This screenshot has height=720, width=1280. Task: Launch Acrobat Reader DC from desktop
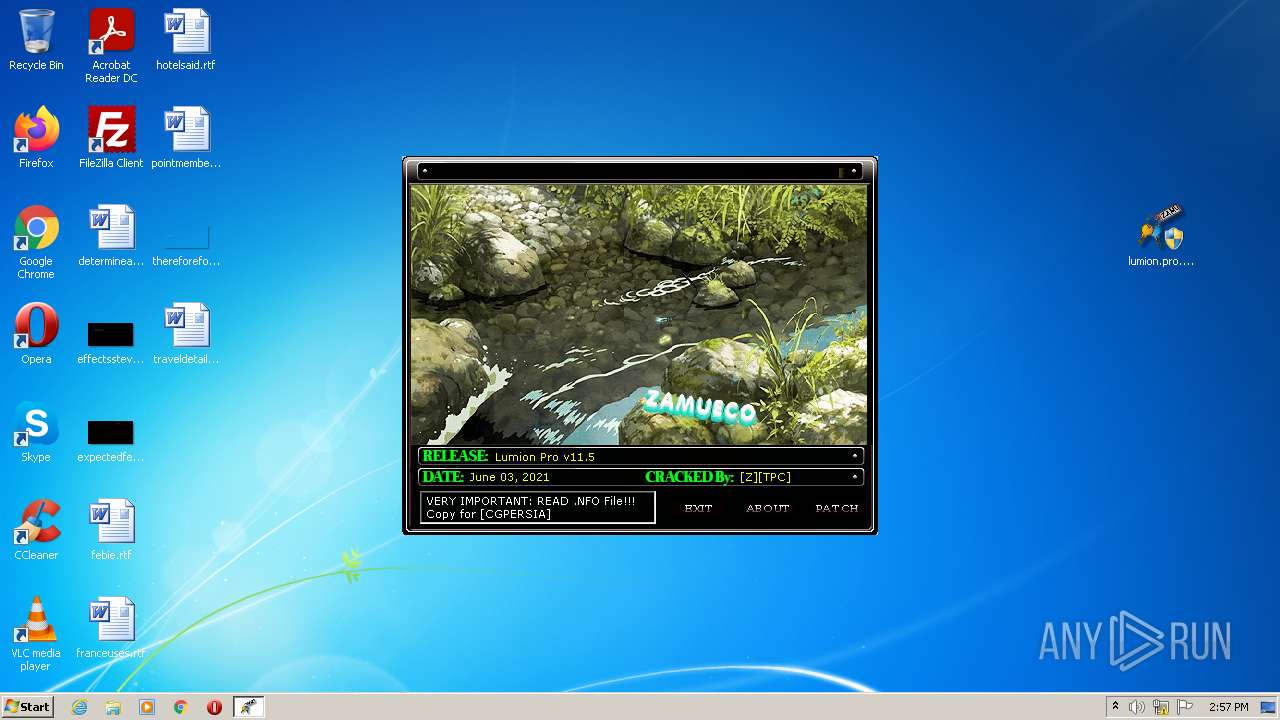(x=111, y=46)
